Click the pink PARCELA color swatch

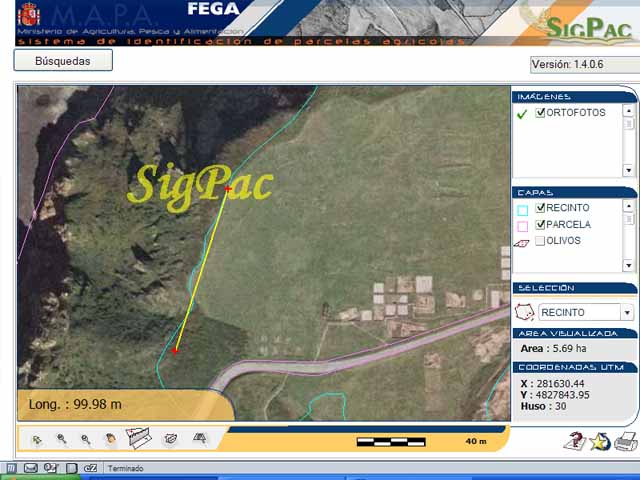(x=522, y=226)
